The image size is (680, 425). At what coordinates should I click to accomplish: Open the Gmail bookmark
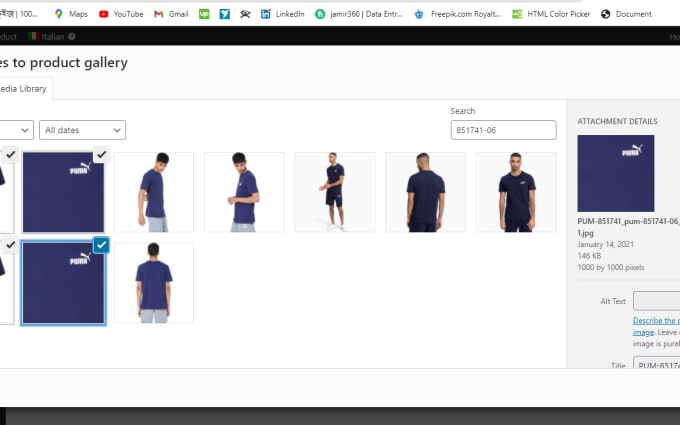click(x=171, y=14)
